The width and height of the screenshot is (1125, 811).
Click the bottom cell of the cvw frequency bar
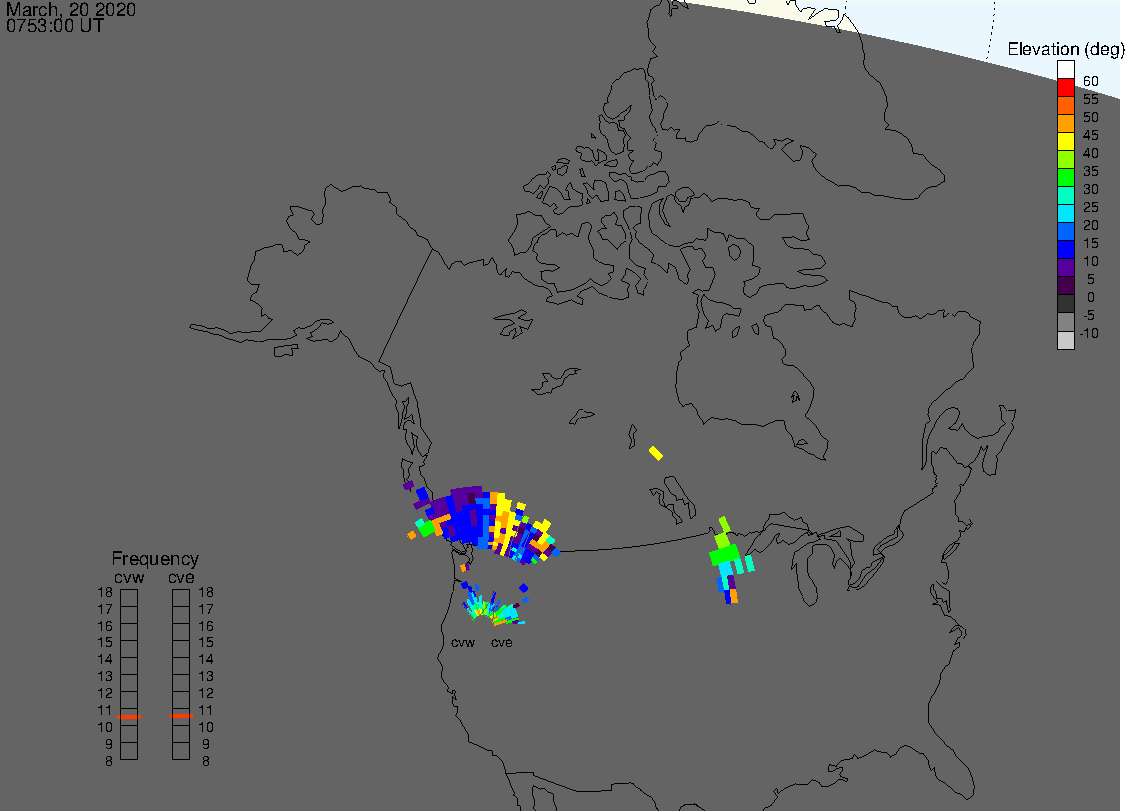129,751
